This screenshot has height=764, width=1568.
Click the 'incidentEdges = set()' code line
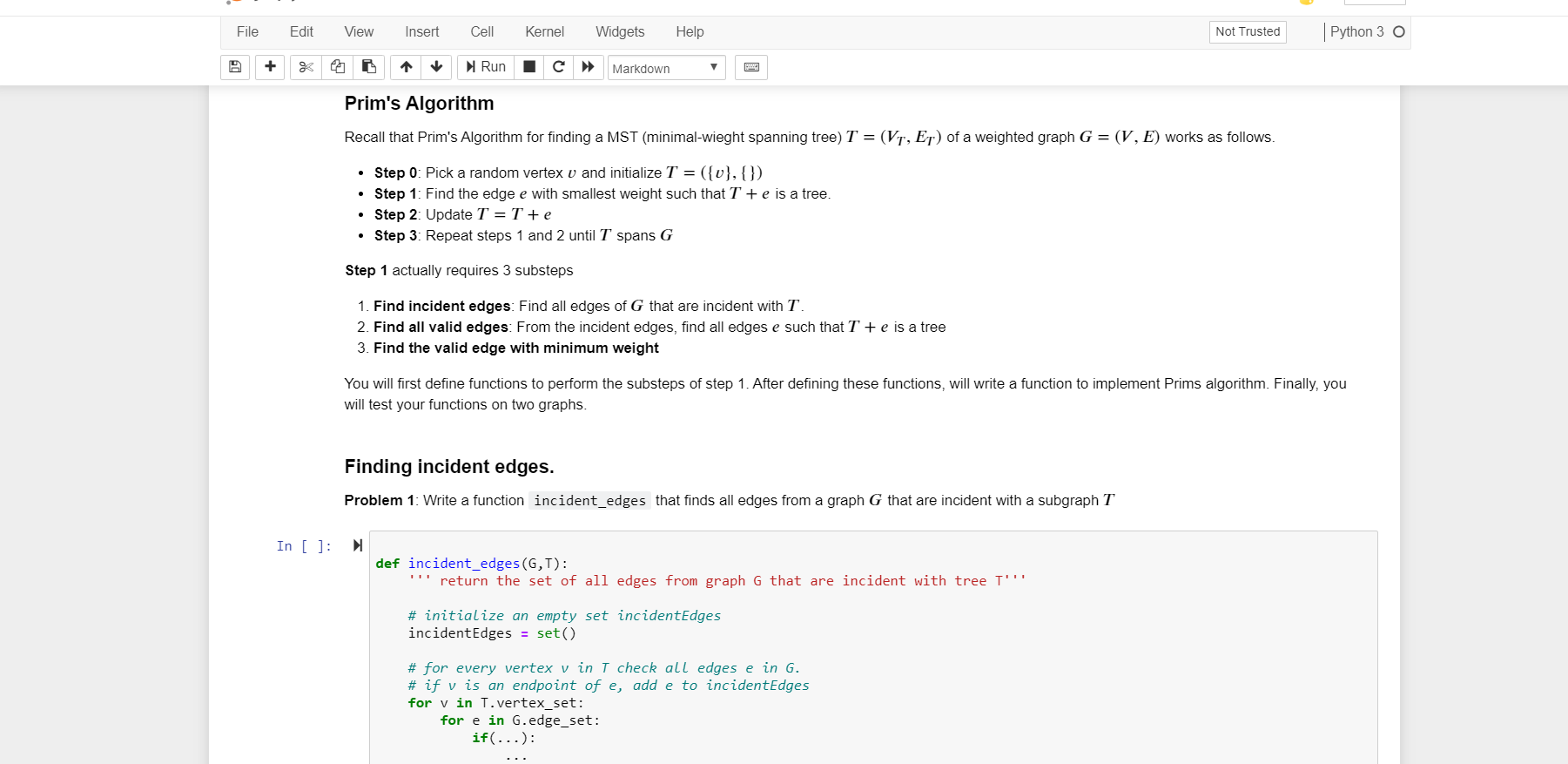(492, 633)
